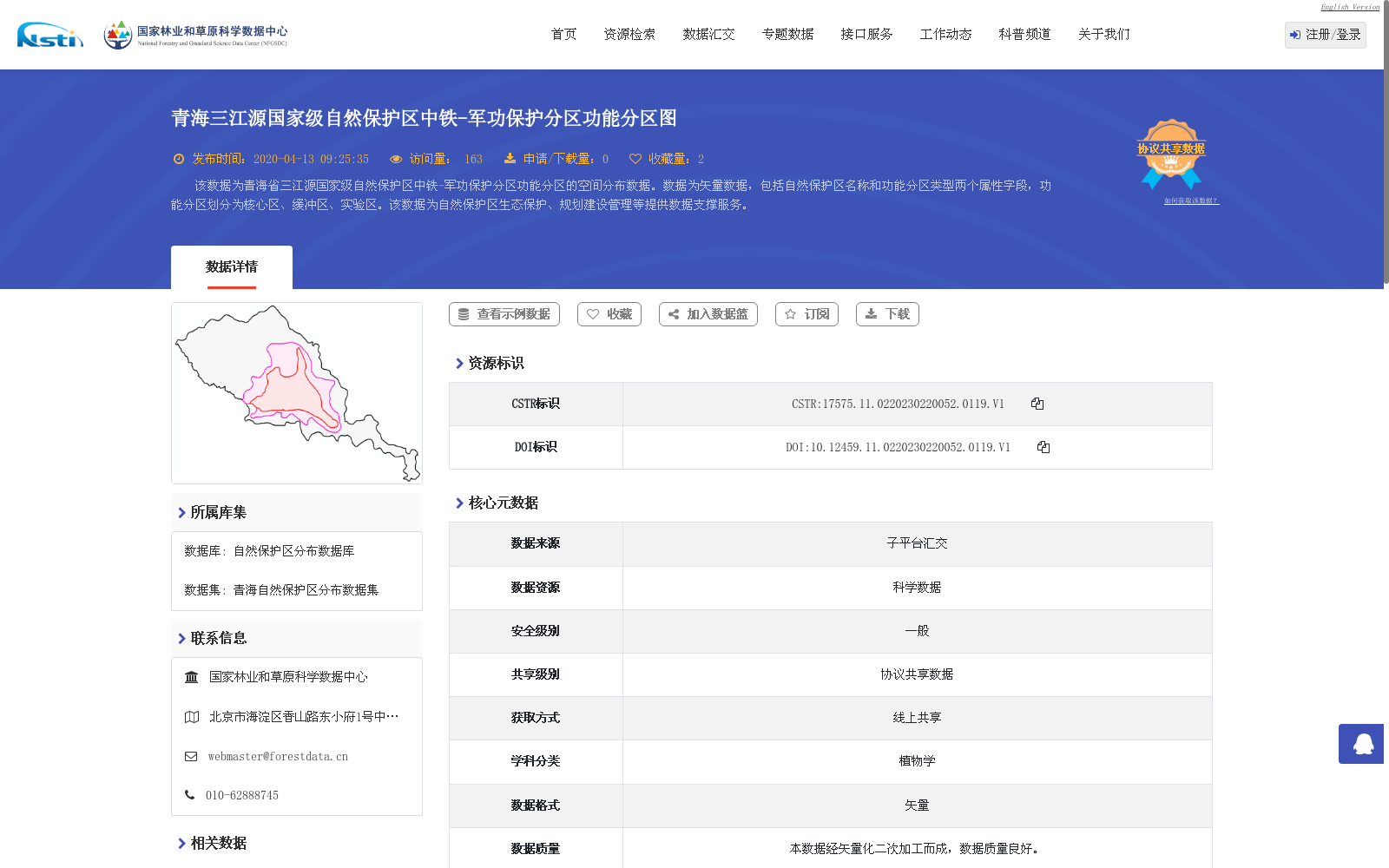Click the eye icon beside 访问量
Viewport: 1389px width, 868px height.
[x=396, y=159]
